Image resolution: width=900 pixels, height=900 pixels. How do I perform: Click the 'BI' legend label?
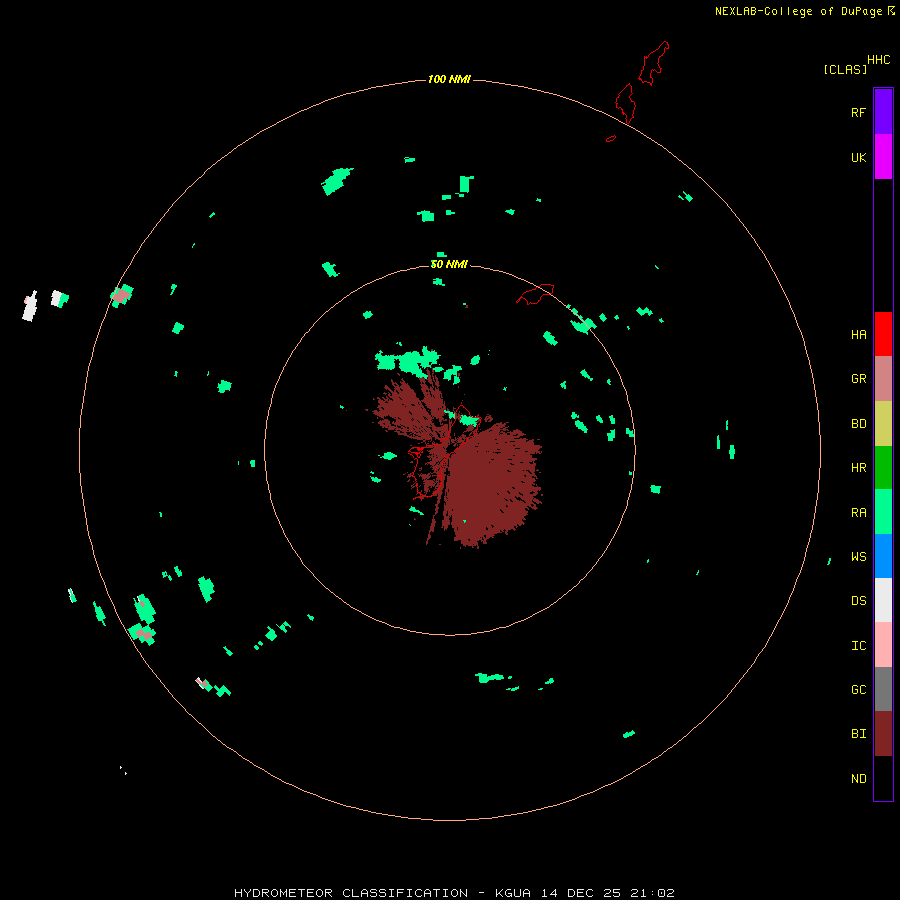click(858, 734)
